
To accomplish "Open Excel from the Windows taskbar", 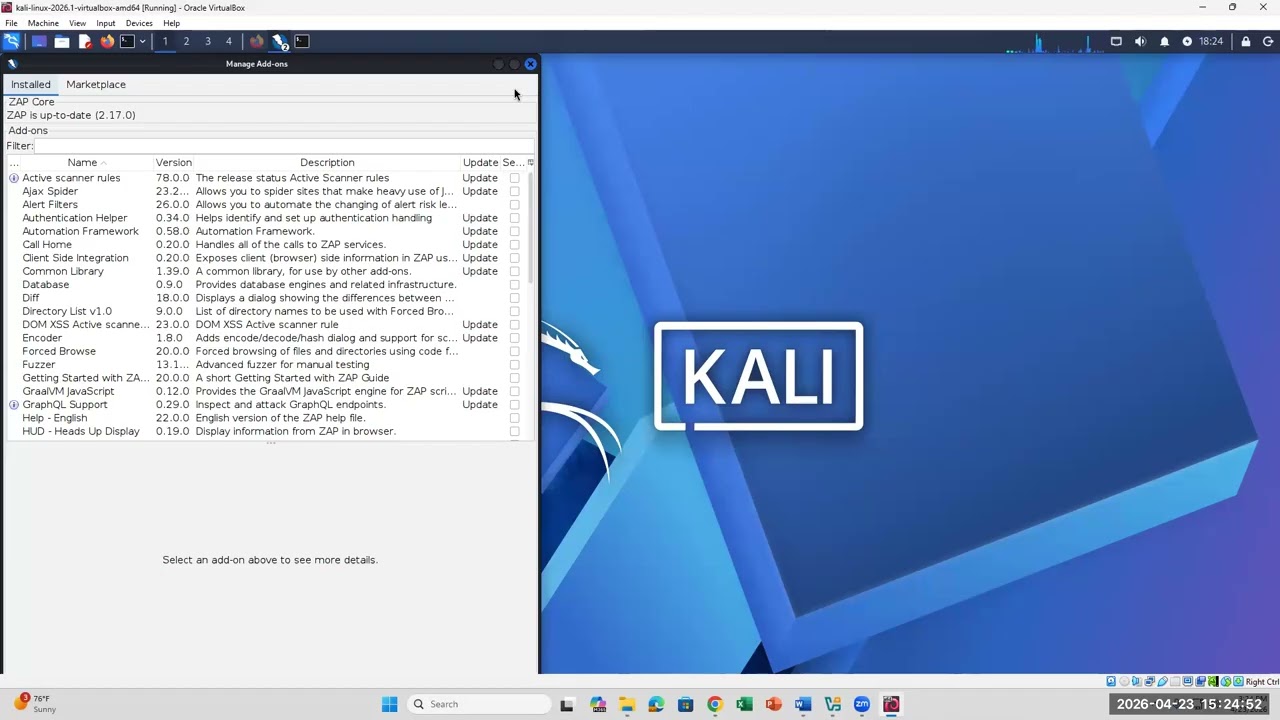I will click(744, 704).
